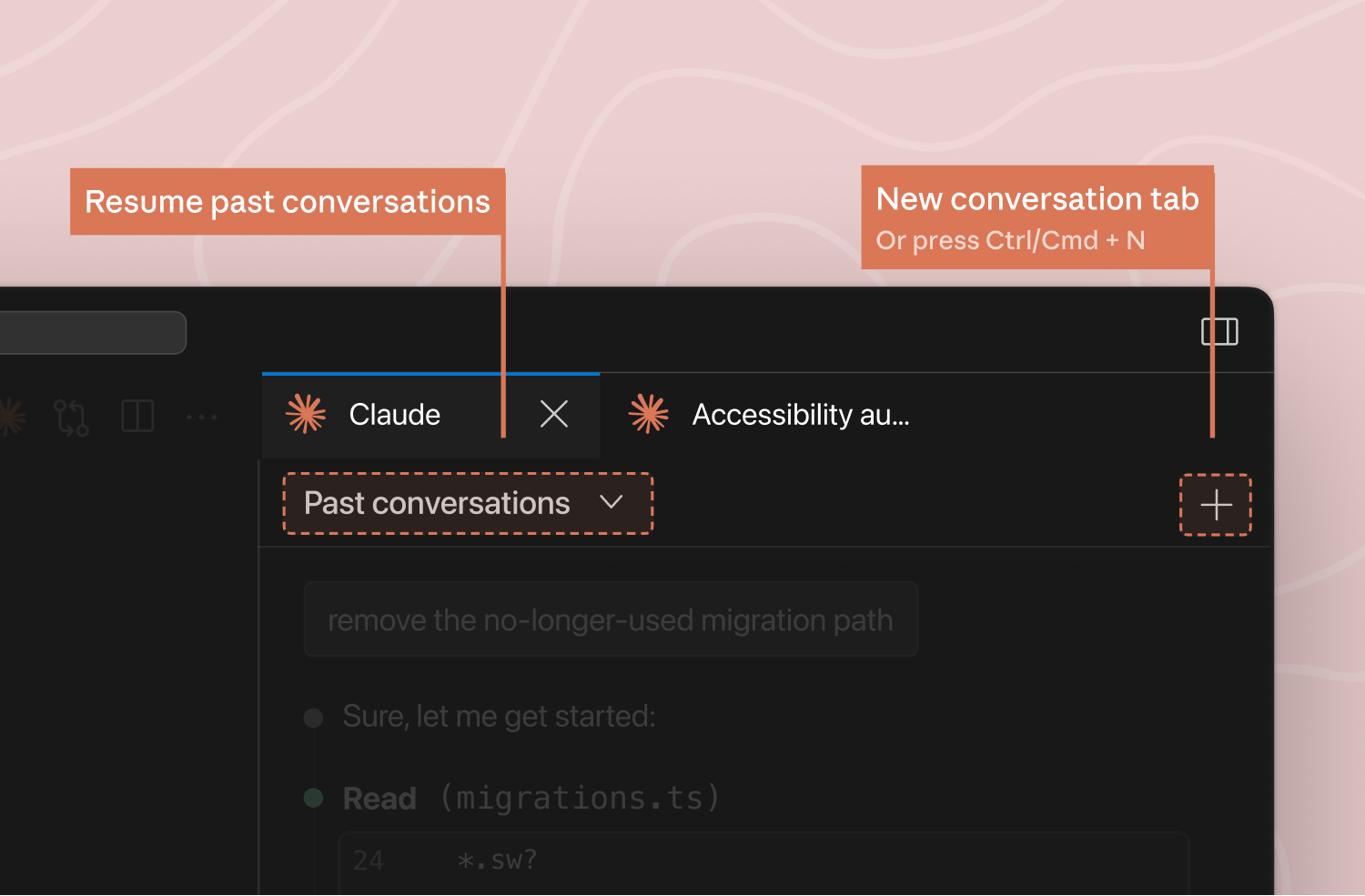Viewport: 1365px width, 896px height.
Task: Click the spark icon on the Accessibility tab
Action: (x=648, y=414)
